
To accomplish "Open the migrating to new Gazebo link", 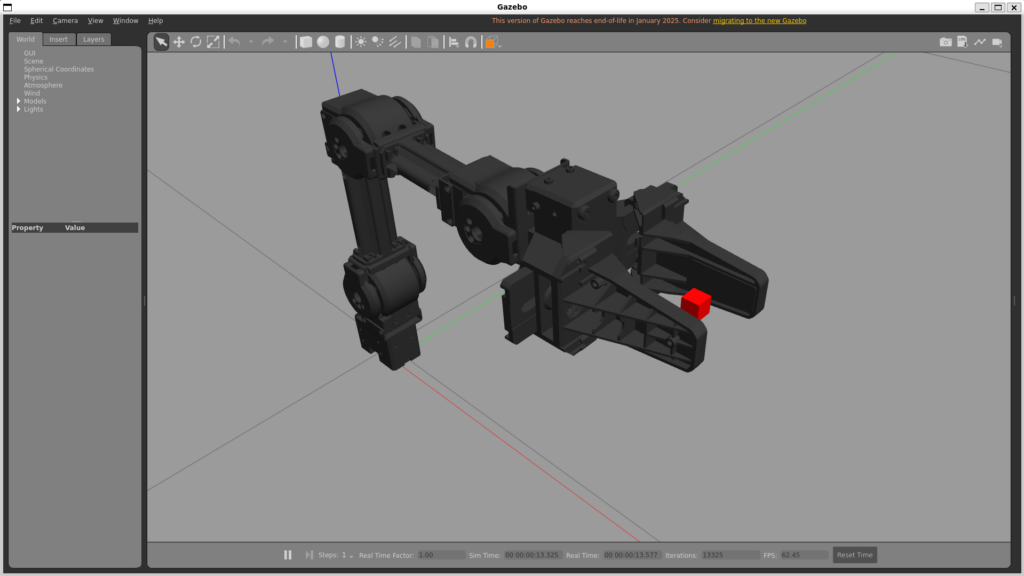I will (x=759, y=20).
